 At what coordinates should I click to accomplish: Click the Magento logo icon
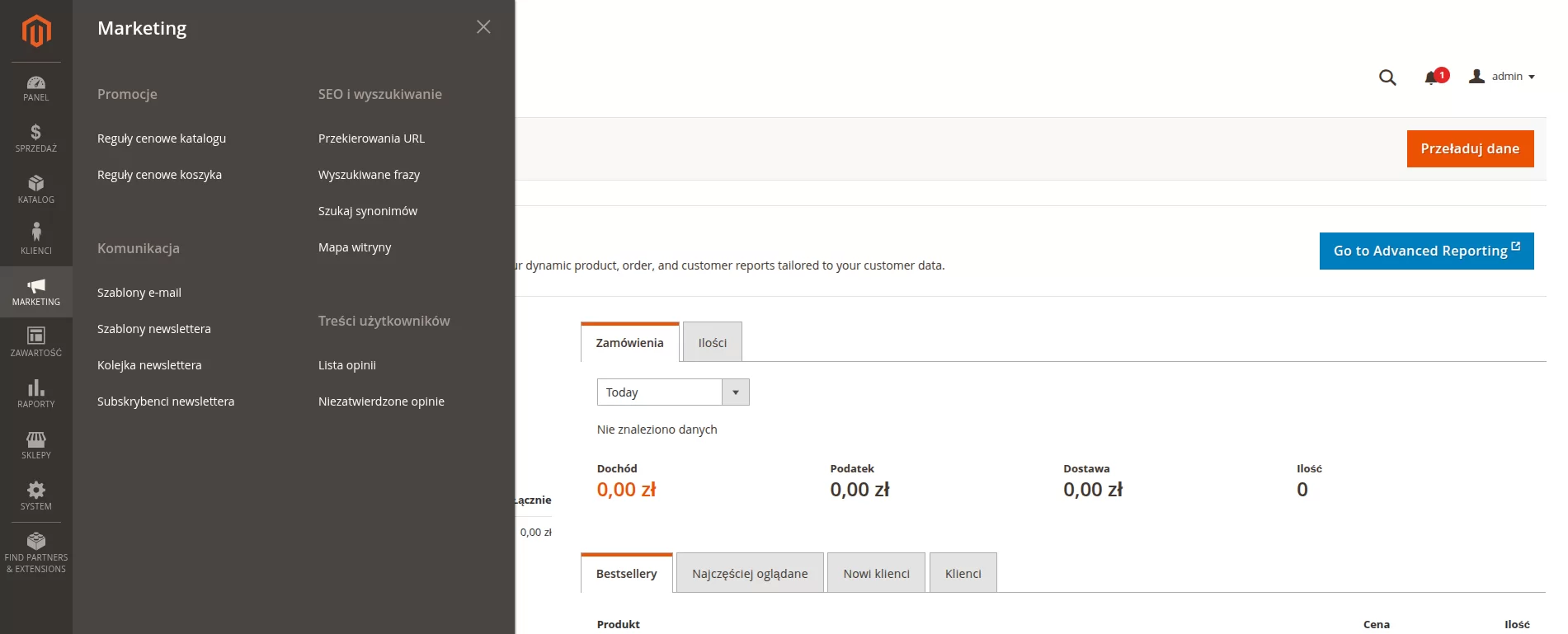[36, 31]
